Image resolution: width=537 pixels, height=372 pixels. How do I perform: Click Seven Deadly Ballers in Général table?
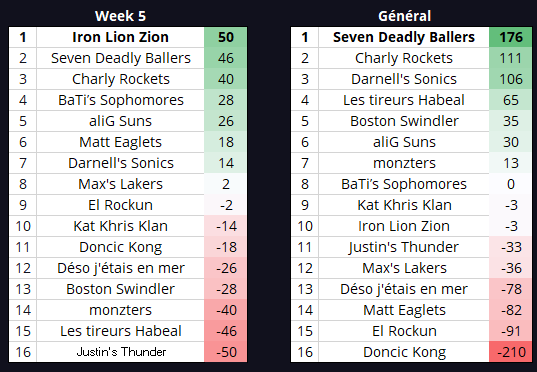click(x=404, y=37)
